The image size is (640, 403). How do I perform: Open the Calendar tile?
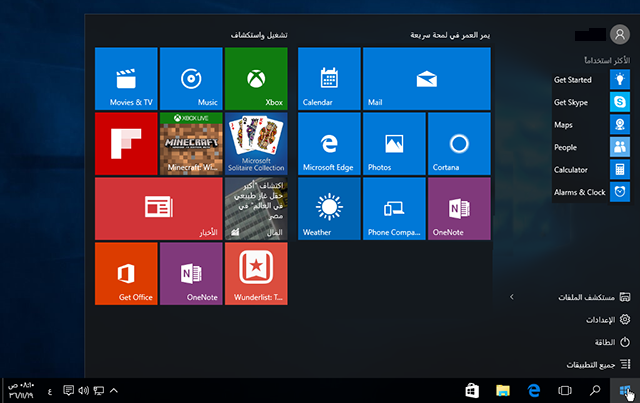click(x=329, y=79)
